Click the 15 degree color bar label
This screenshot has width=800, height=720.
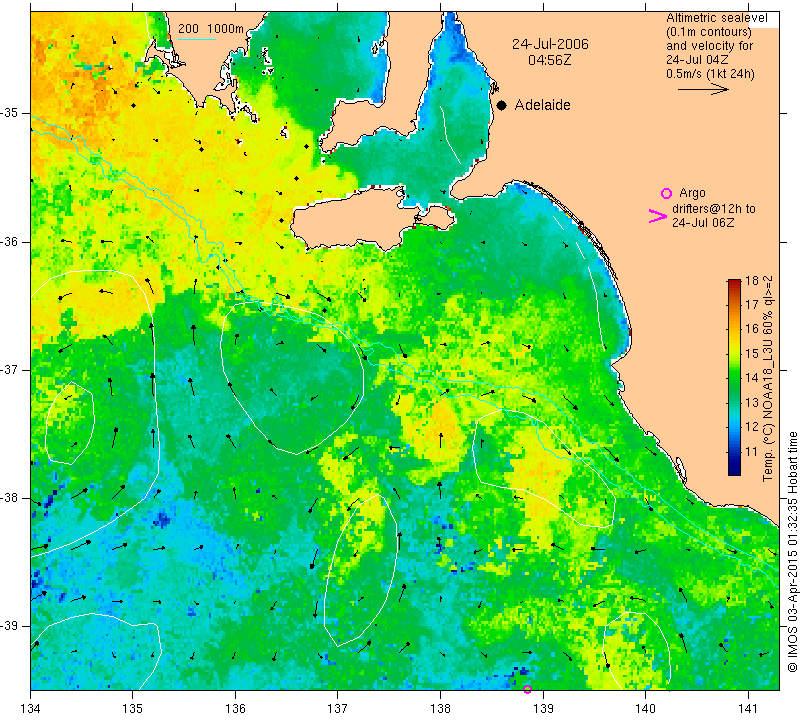[752, 354]
